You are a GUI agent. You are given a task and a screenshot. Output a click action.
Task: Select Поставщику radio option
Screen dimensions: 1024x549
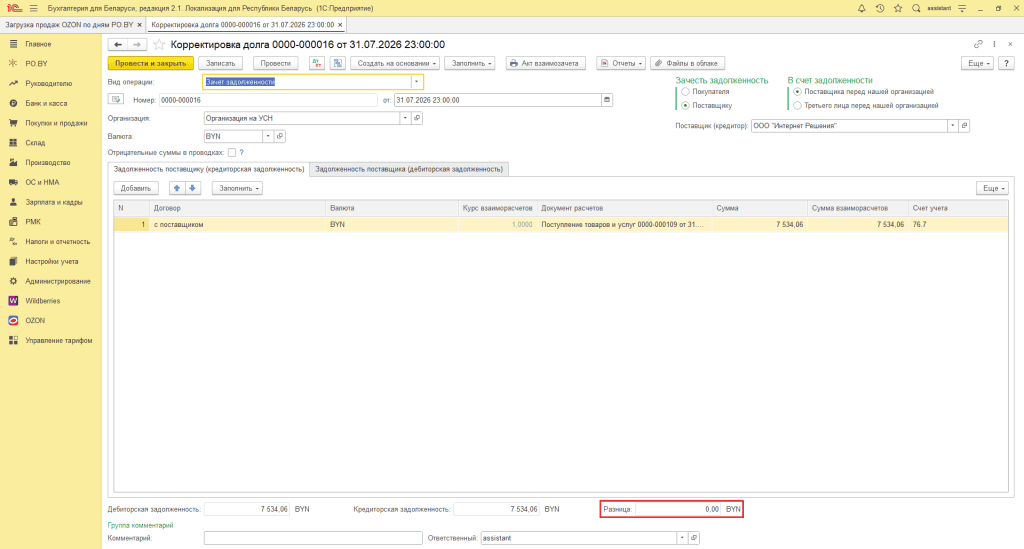click(685, 105)
